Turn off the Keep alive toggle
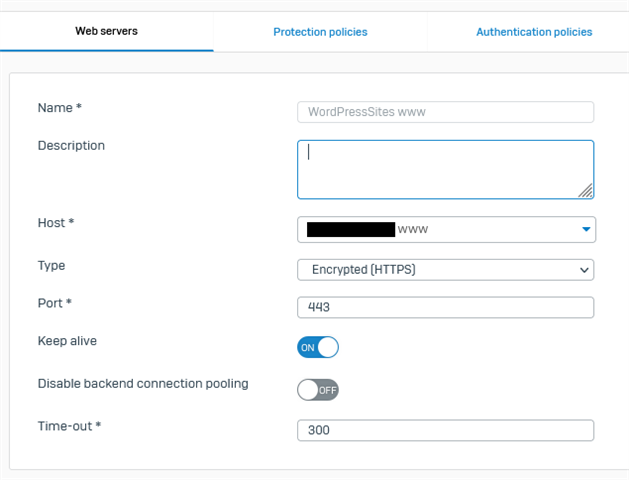The image size is (629, 480). coord(318,347)
